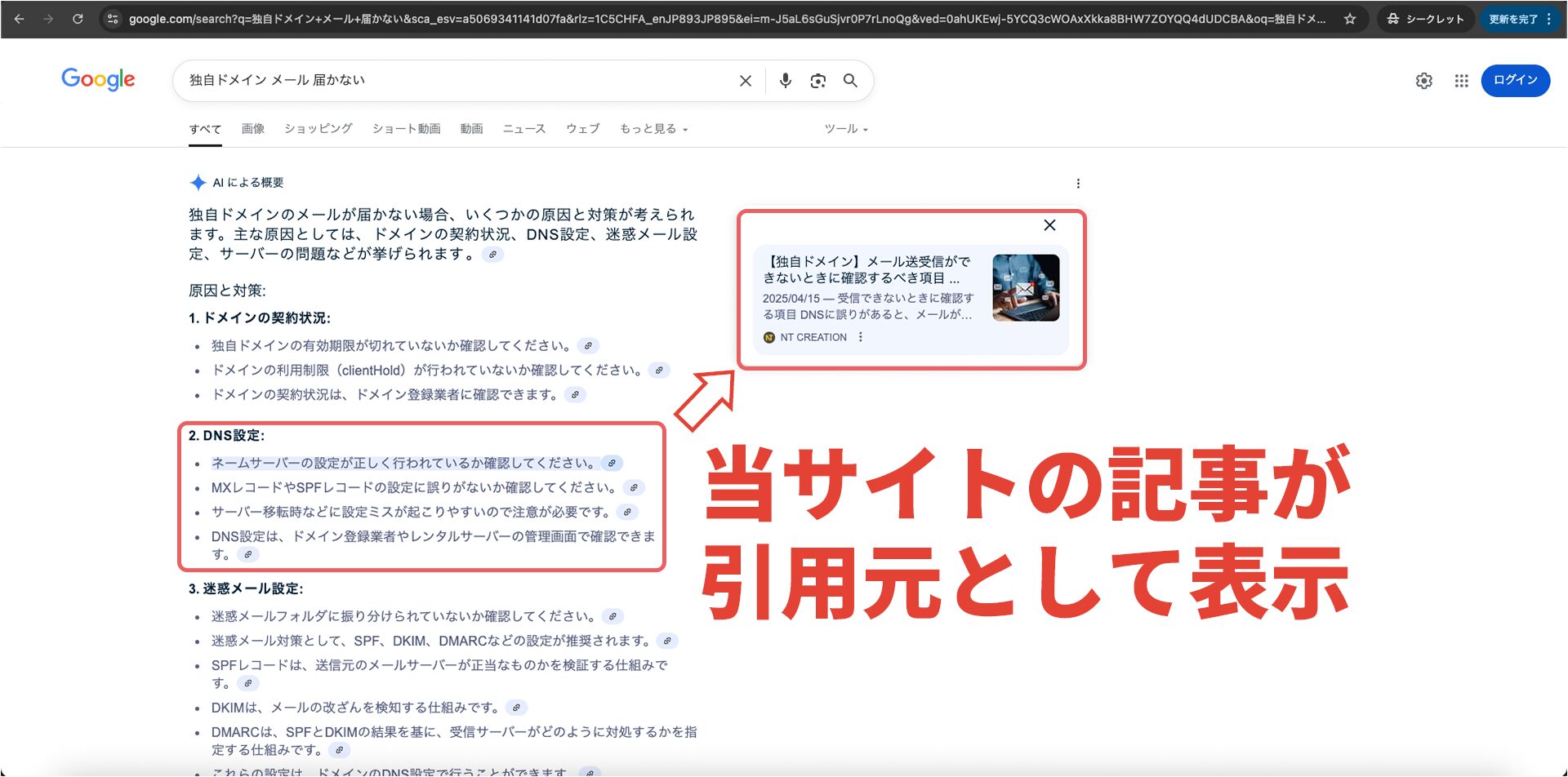Open quick settings gear icon
Viewport: 1568px width, 777px height.
[1423, 81]
